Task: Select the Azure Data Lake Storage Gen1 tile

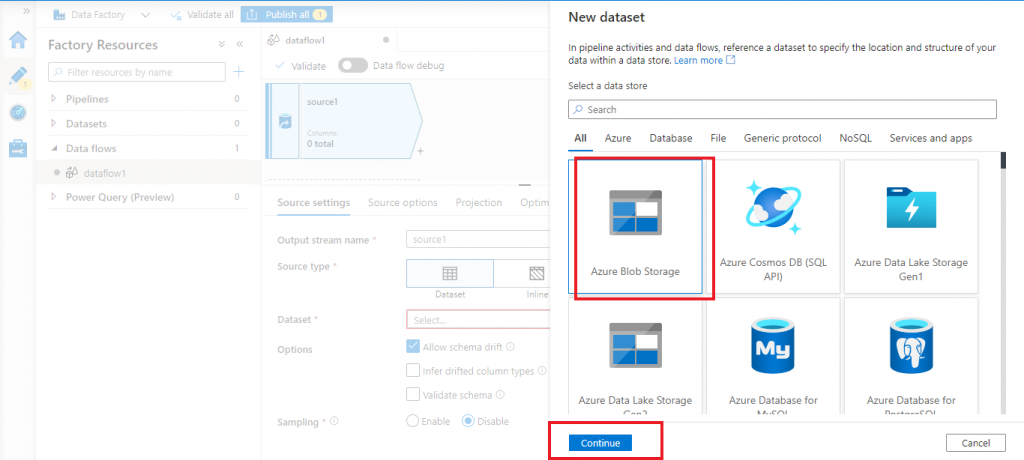Action: (911, 226)
